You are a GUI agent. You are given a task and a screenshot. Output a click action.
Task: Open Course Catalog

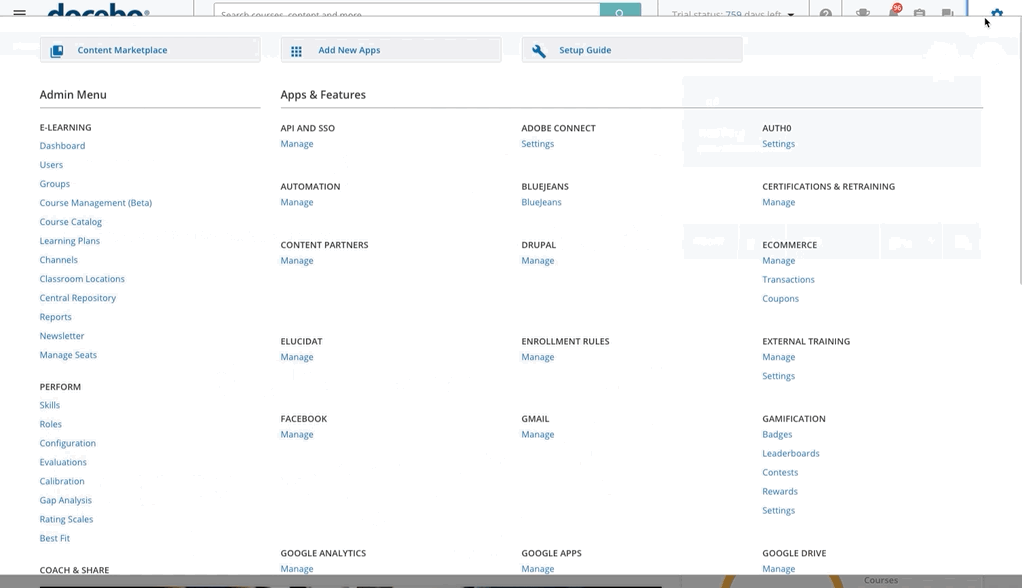coord(71,222)
